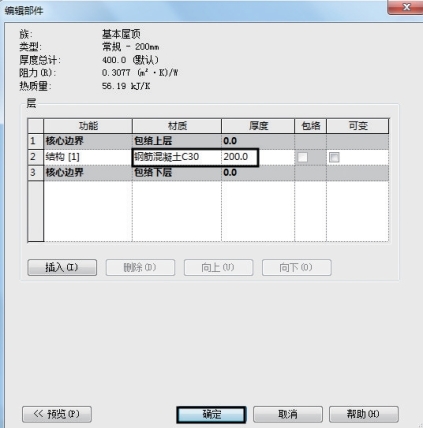Viewport: 423px width, 428px height.
Task: Select row number 1 header
Action: click(35, 141)
